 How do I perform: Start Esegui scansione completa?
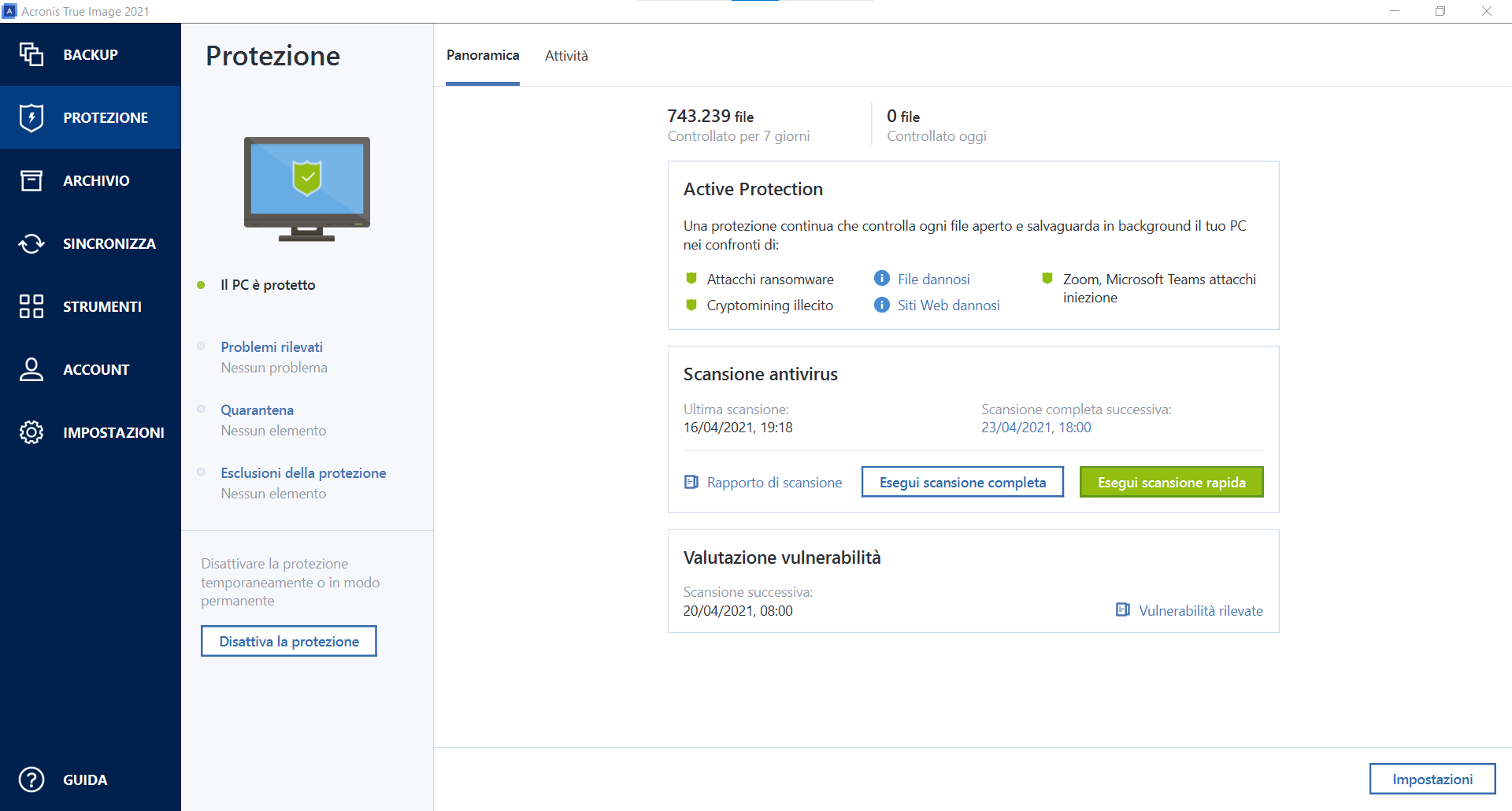[x=962, y=482]
